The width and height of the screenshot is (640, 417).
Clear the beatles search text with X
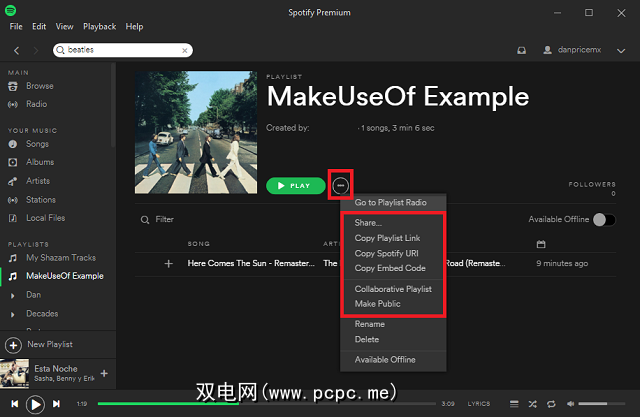point(185,50)
